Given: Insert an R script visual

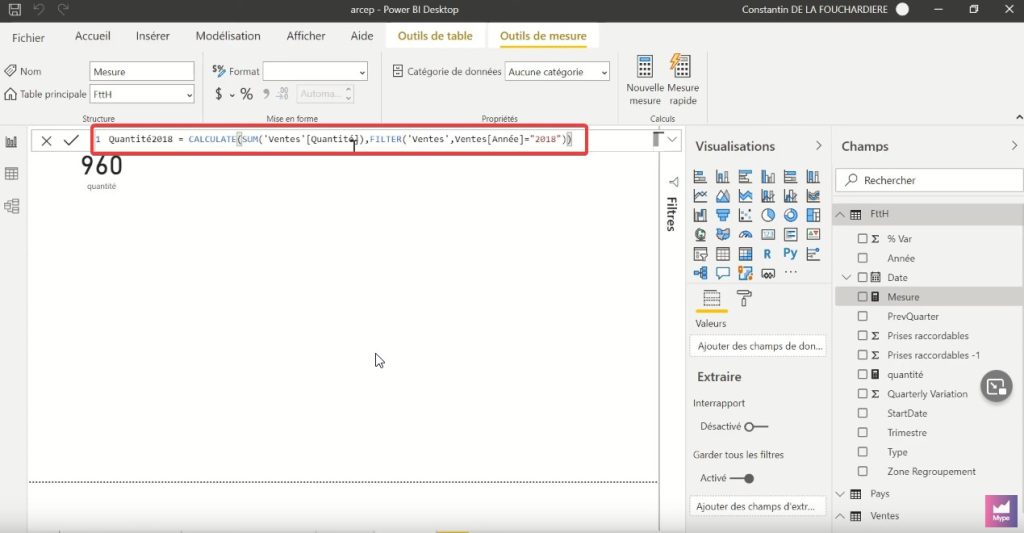Looking at the screenshot, I should pos(767,254).
